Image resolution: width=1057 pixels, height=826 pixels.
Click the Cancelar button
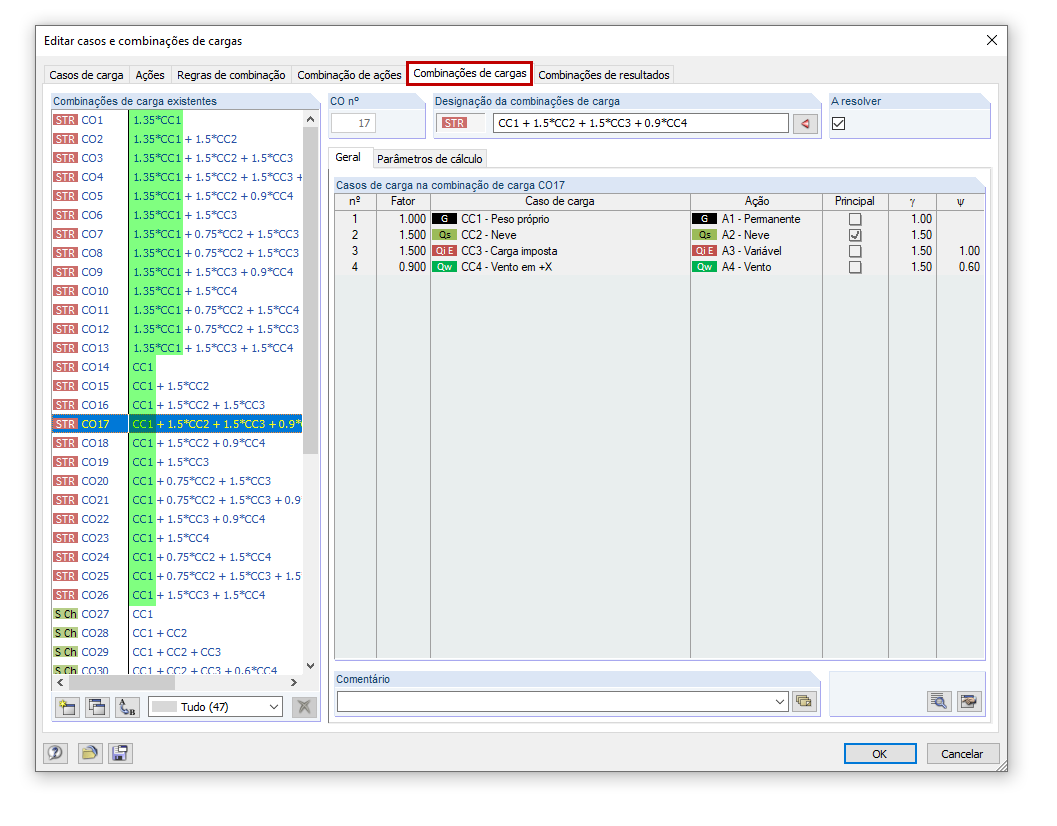point(962,754)
